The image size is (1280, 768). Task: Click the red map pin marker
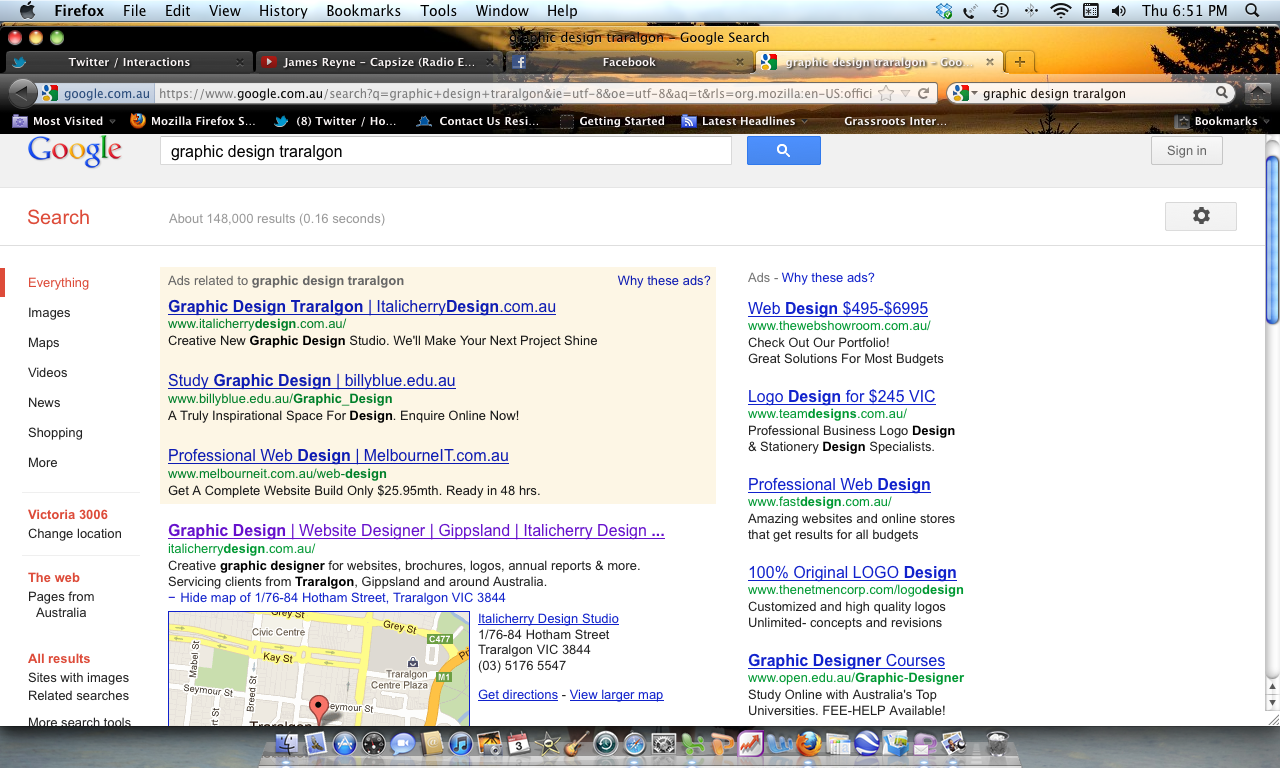318,710
